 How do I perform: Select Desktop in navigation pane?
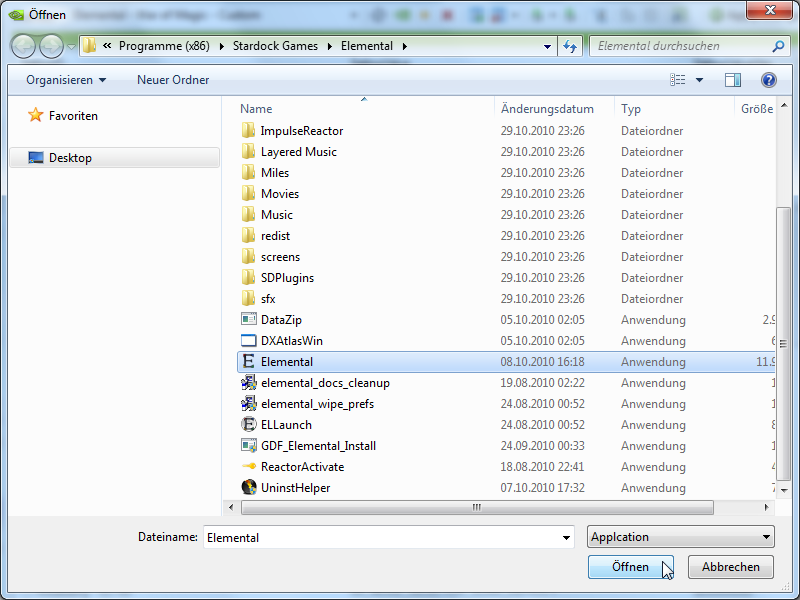pos(70,158)
